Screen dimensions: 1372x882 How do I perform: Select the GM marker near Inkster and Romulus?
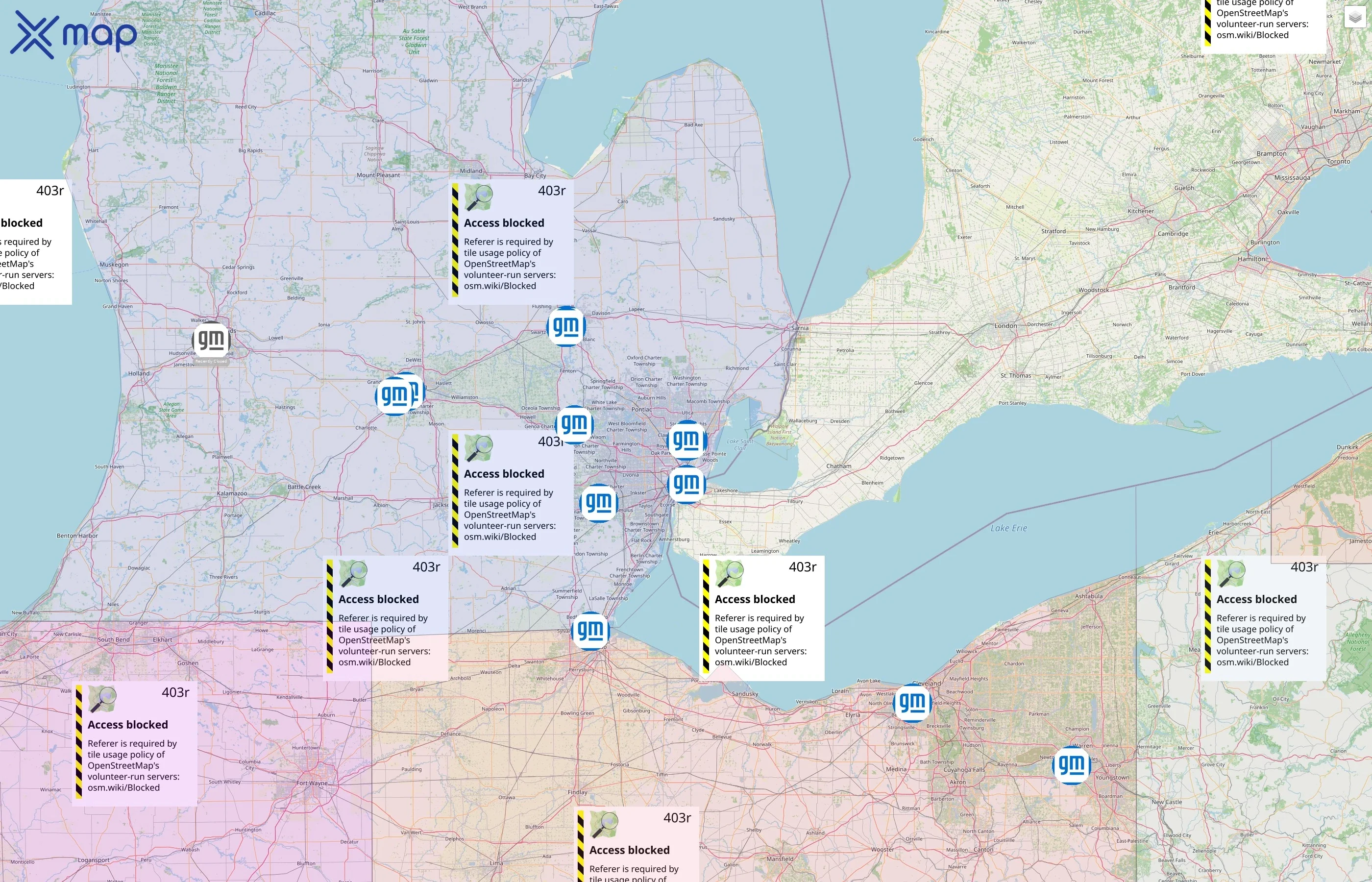599,503
